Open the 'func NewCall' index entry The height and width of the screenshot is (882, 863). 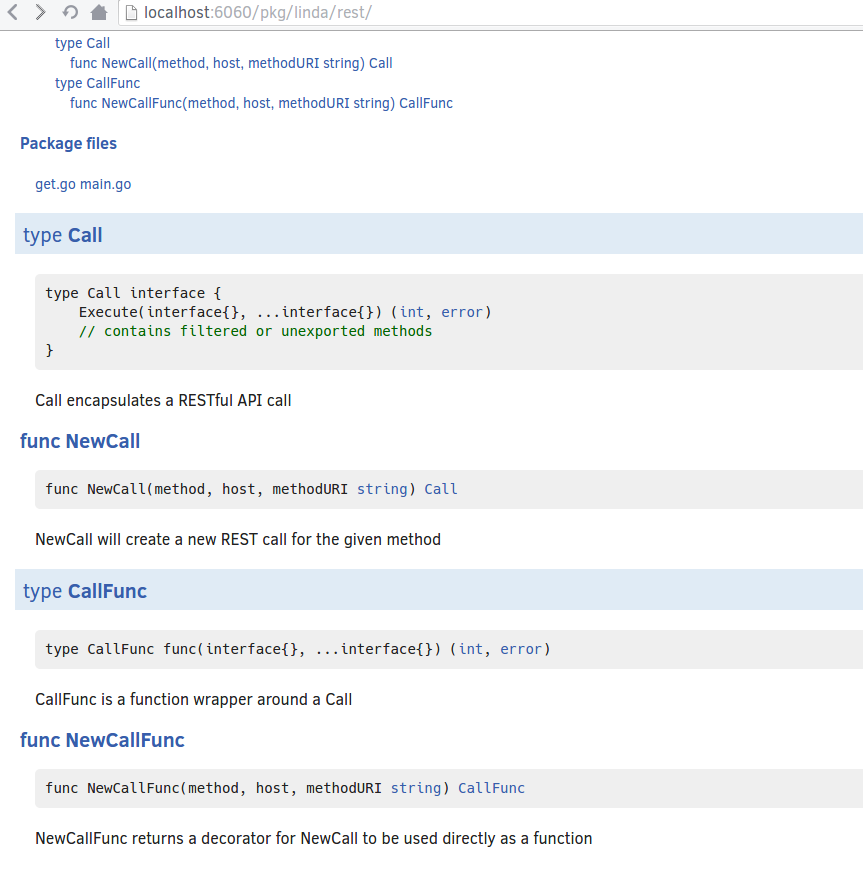pos(231,63)
